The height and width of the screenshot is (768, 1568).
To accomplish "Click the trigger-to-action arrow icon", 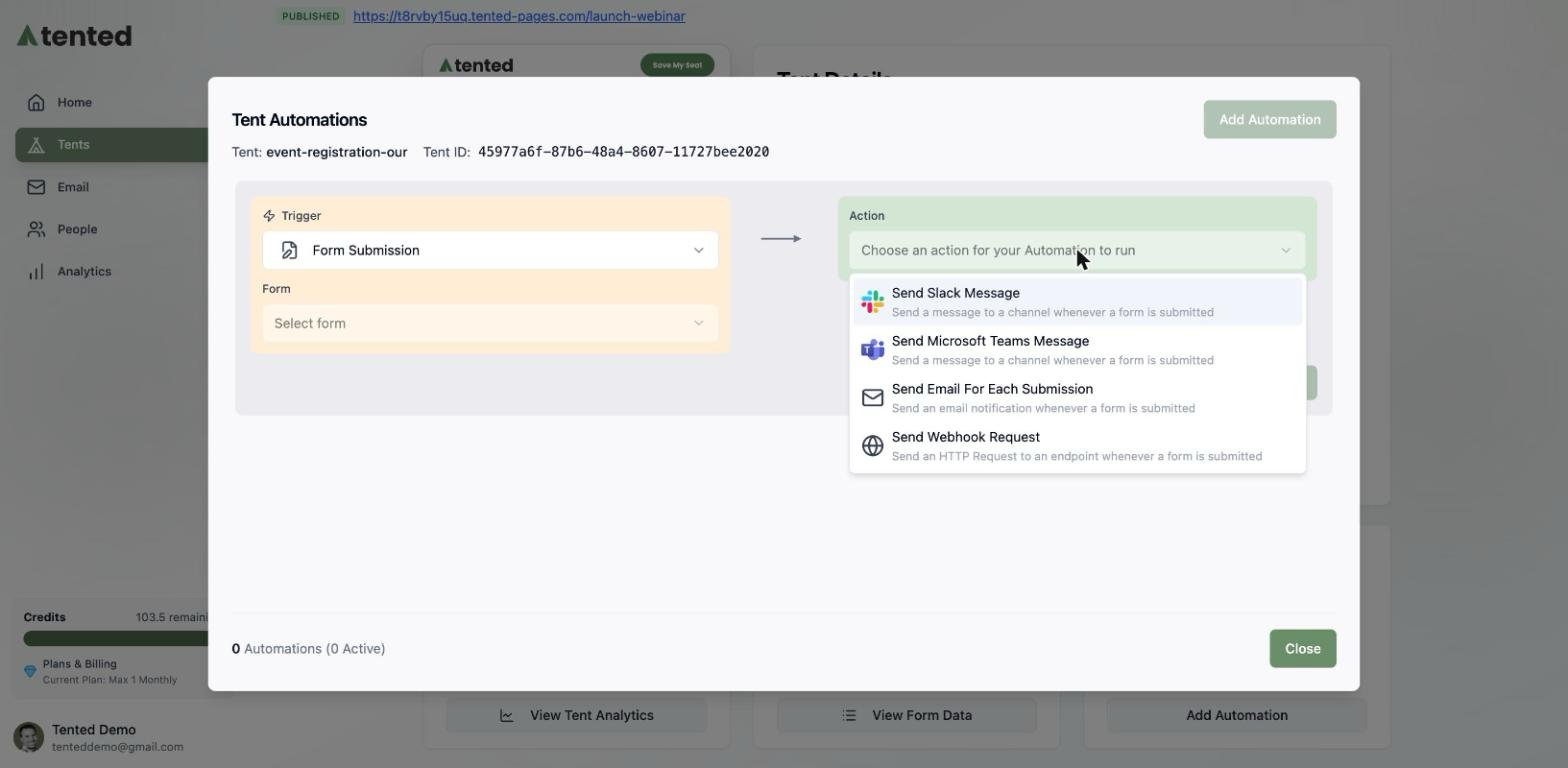I will click(780, 238).
